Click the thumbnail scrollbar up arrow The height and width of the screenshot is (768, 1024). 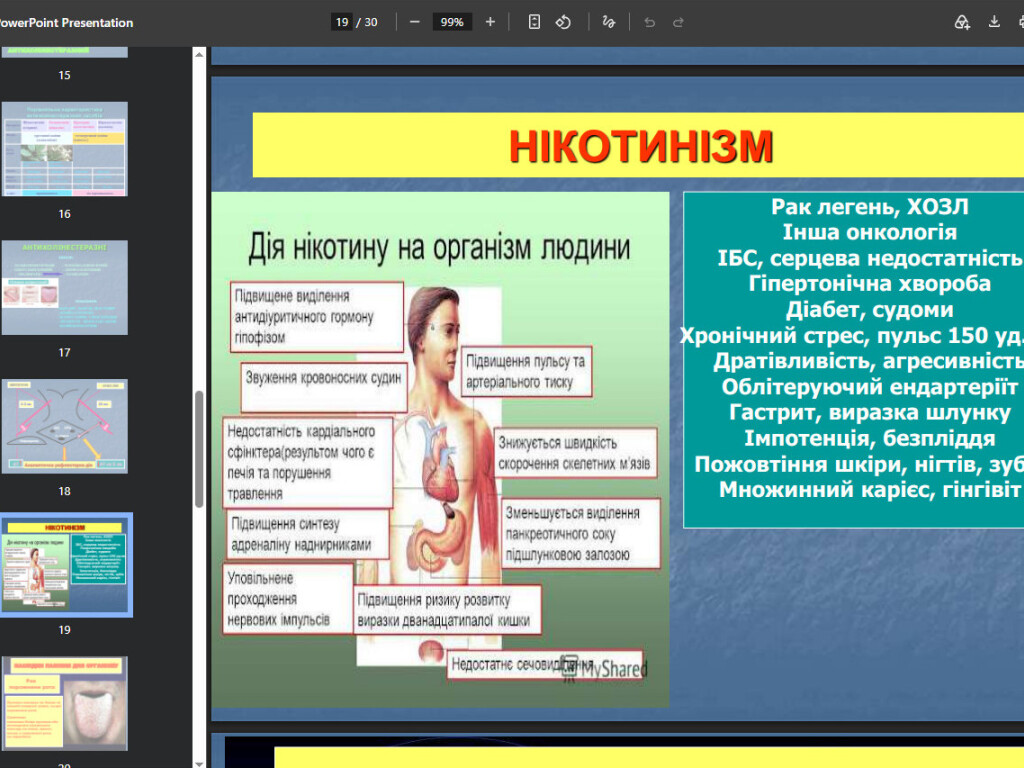click(199, 54)
